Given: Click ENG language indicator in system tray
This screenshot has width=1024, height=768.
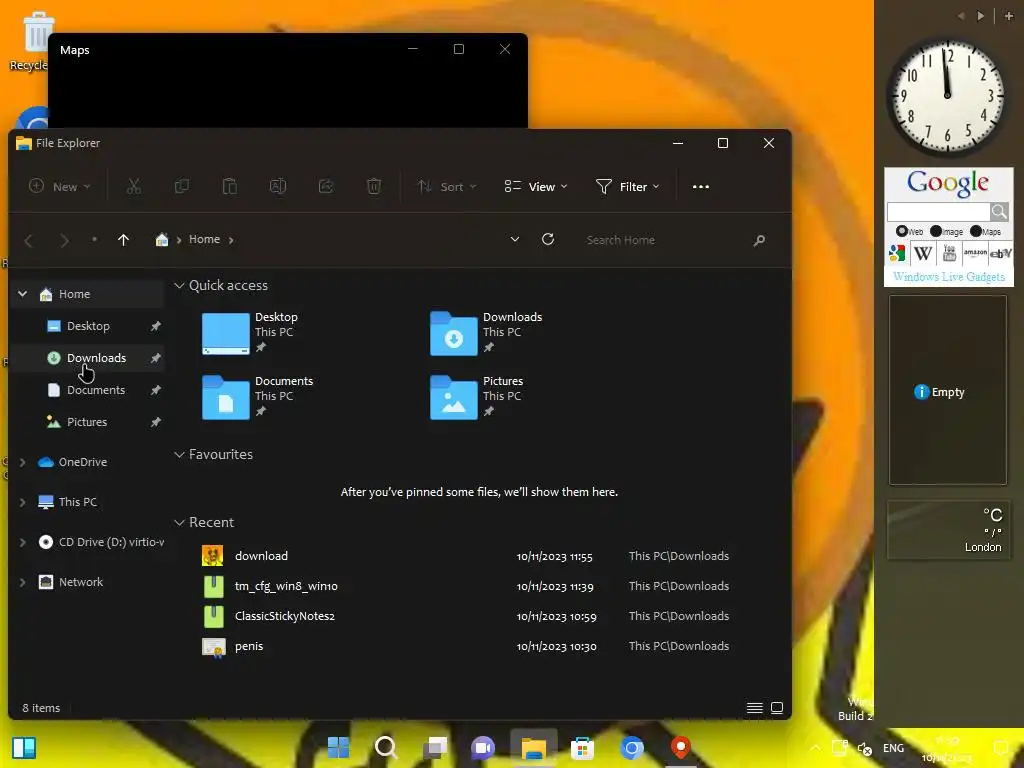Looking at the screenshot, I should (x=893, y=748).
